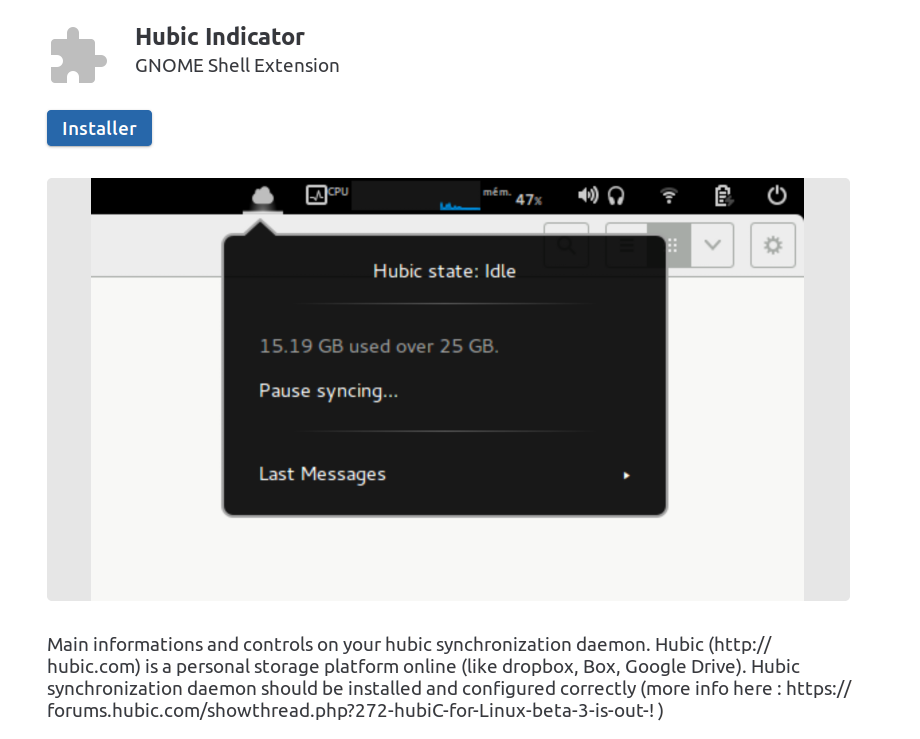Click the 15.19 GB used storage text
920x739 pixels.
[x=379, y=347]
